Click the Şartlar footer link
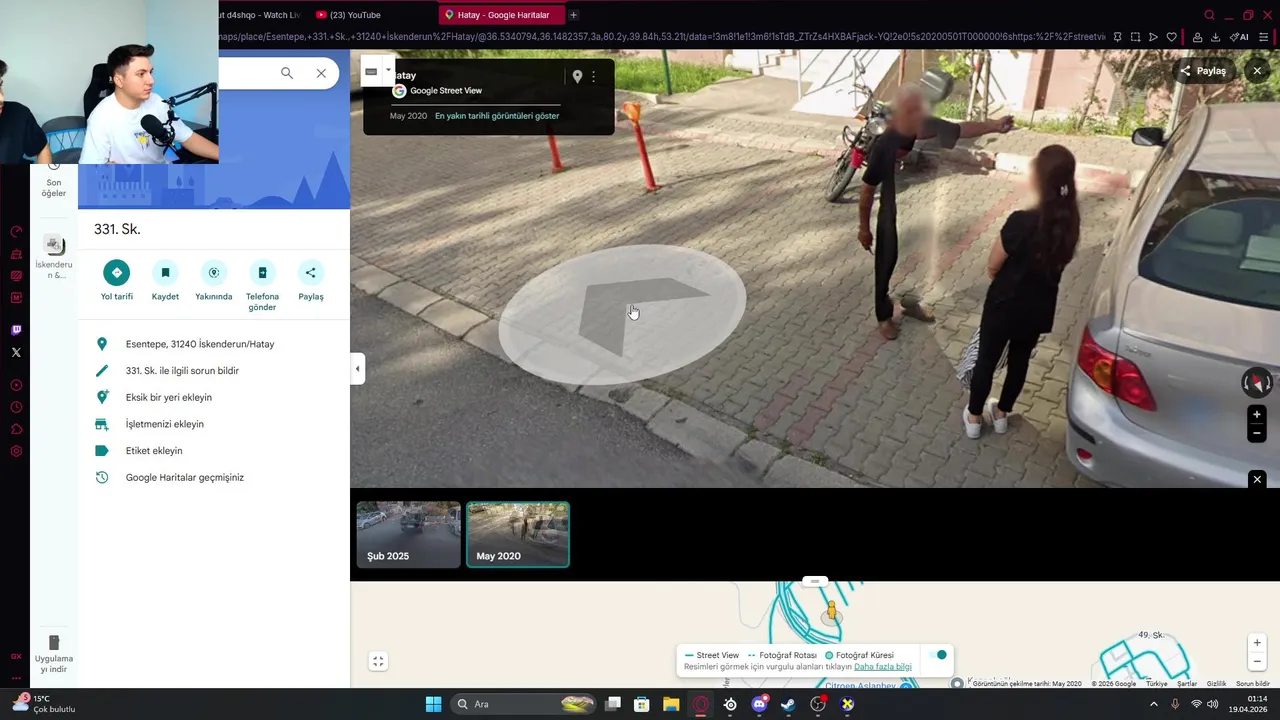This screenshot has width=1280, height=720. [x=1187, y=684]
